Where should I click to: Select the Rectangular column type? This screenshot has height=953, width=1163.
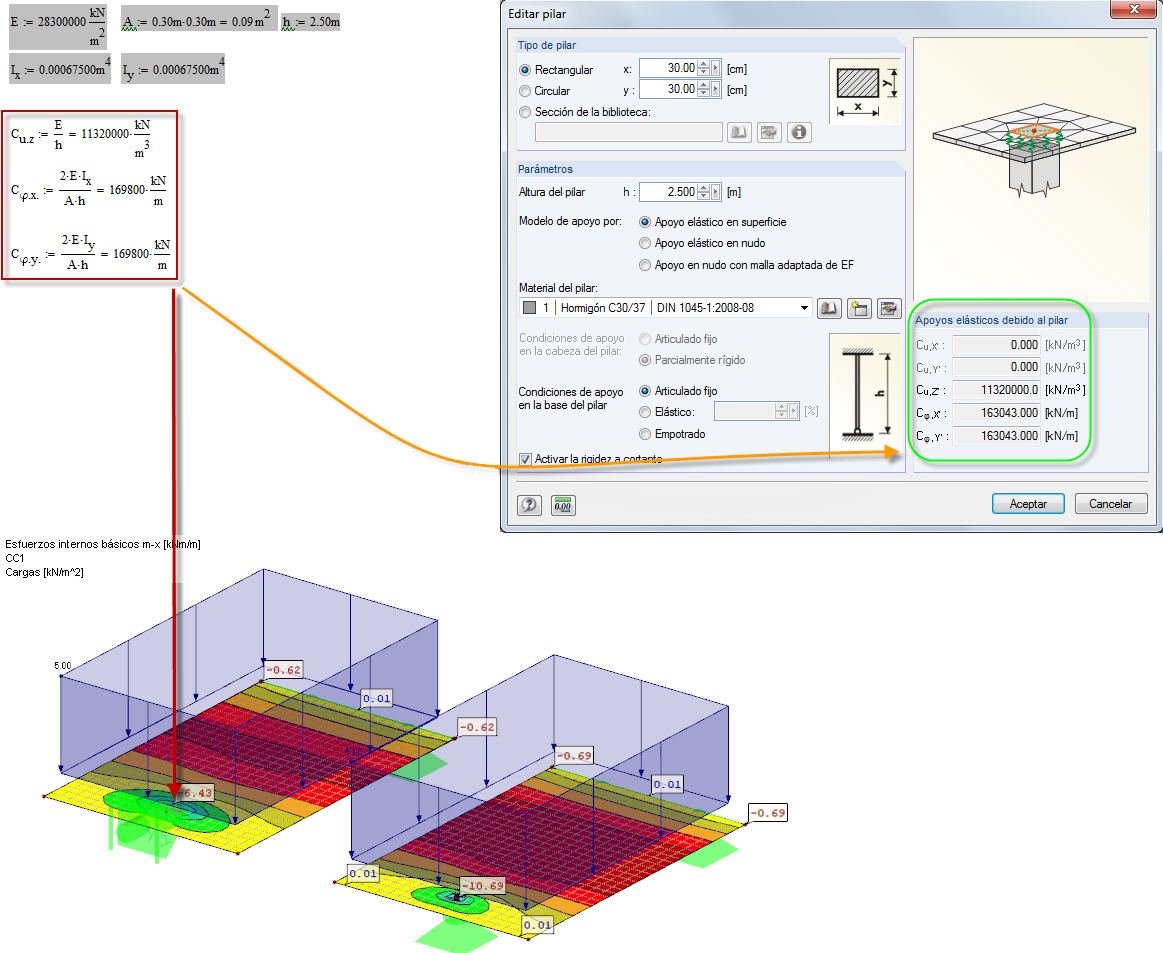525,70
